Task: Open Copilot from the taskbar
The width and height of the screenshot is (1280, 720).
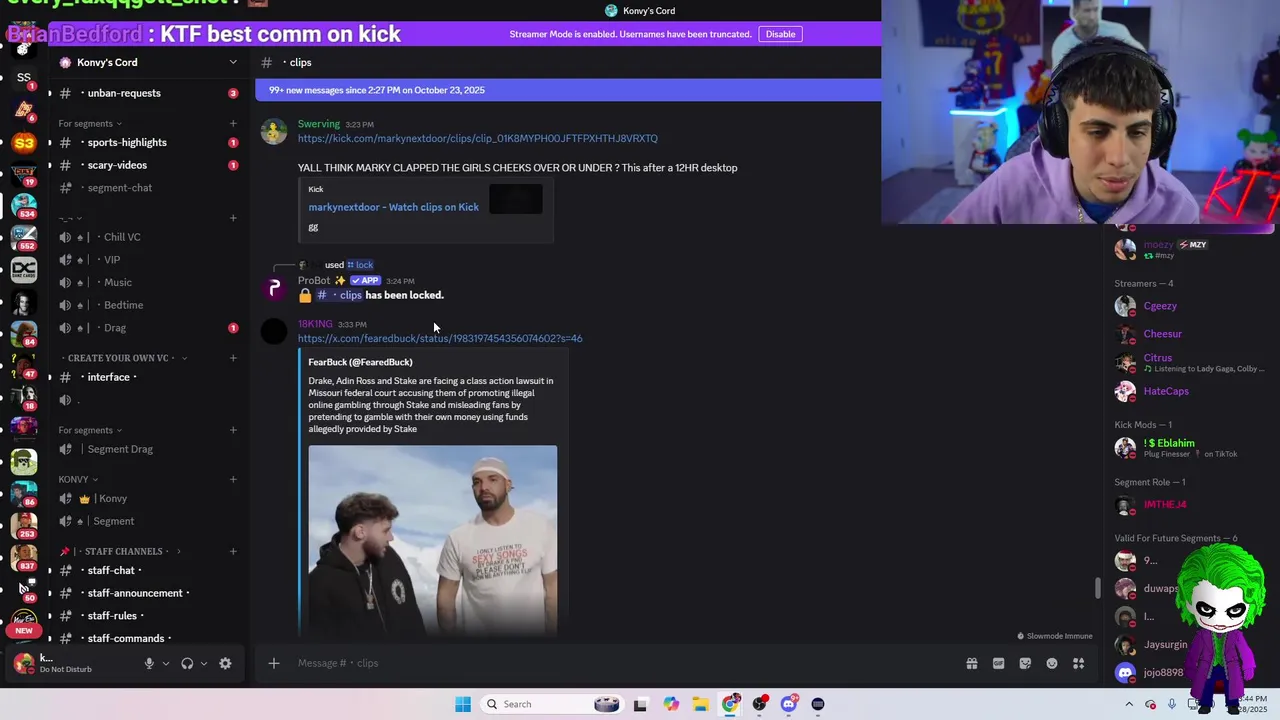Action: [x=671, y=704]
